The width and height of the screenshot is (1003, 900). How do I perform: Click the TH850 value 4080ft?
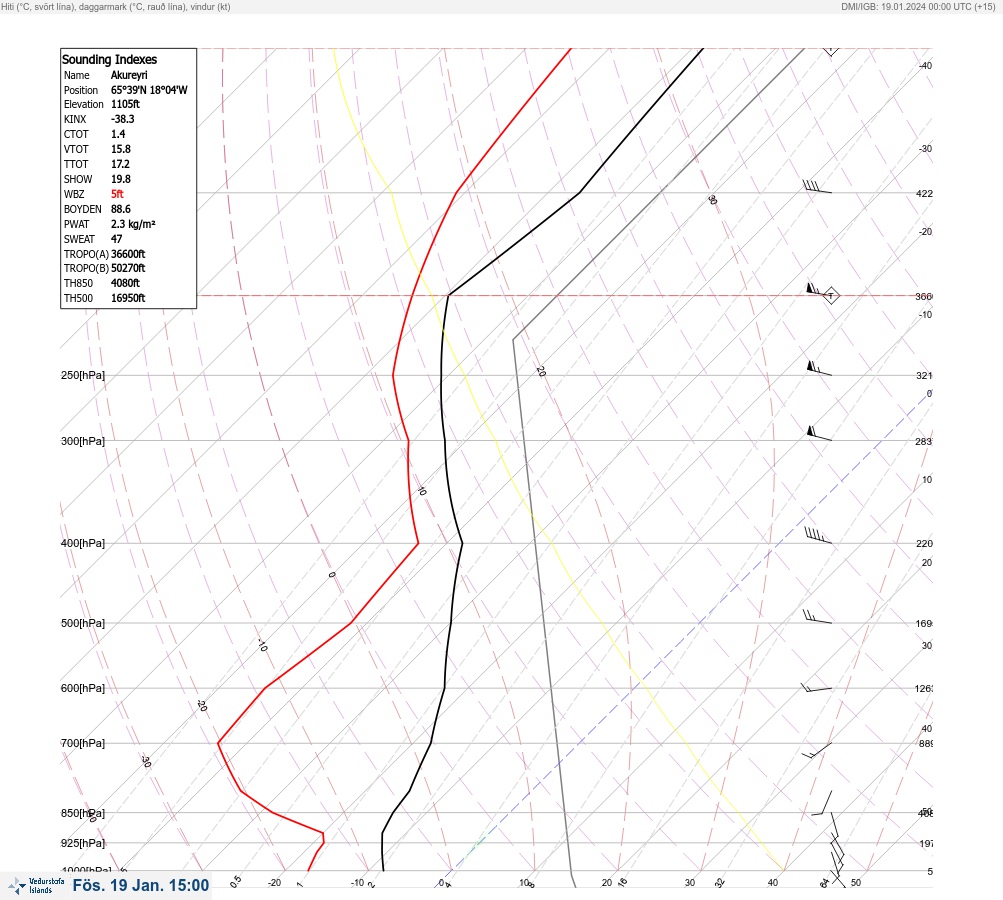click(125, 283)
